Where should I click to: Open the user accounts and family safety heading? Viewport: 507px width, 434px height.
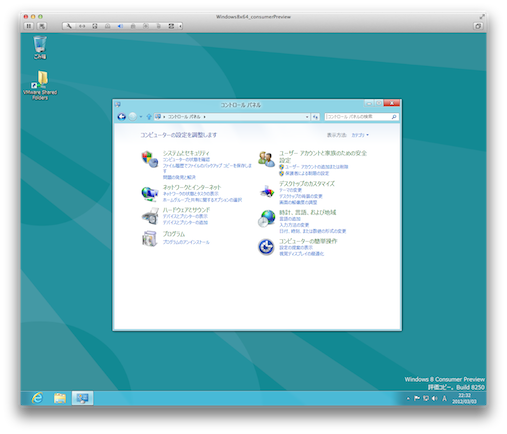point(323,156)
